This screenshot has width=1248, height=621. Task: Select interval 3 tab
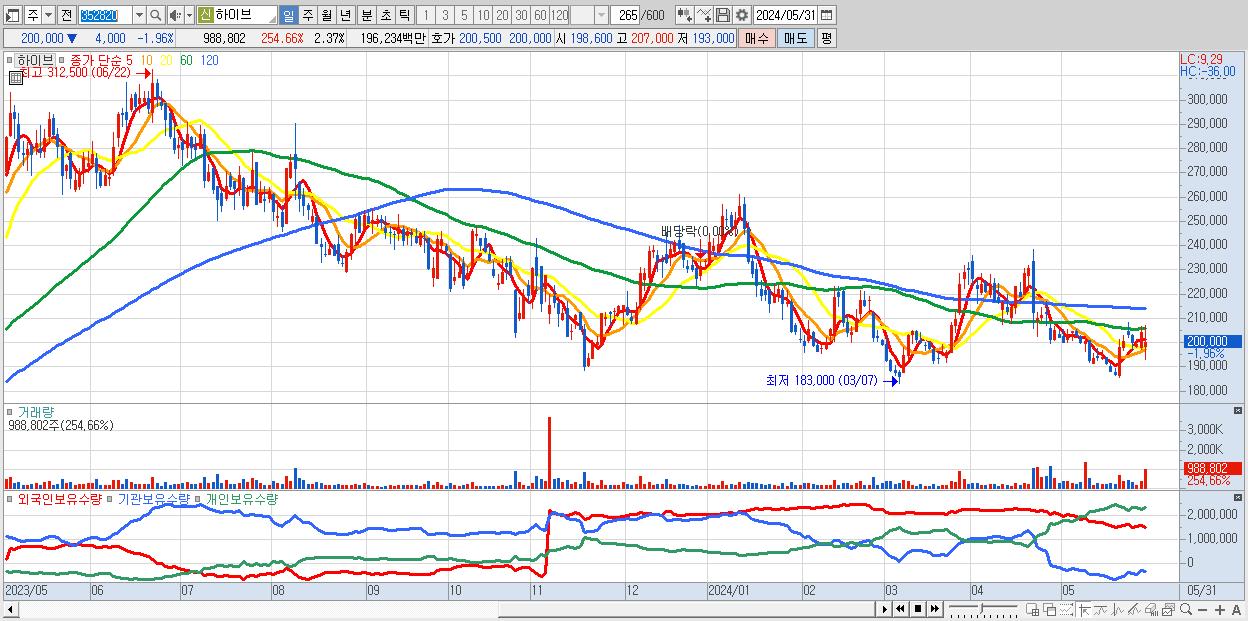[x=445, y=15]
